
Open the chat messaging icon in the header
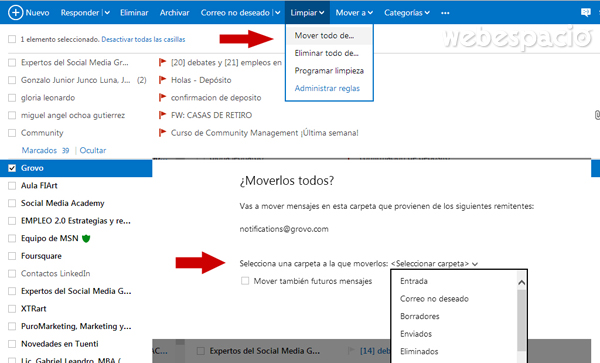(x=585, y=12)
